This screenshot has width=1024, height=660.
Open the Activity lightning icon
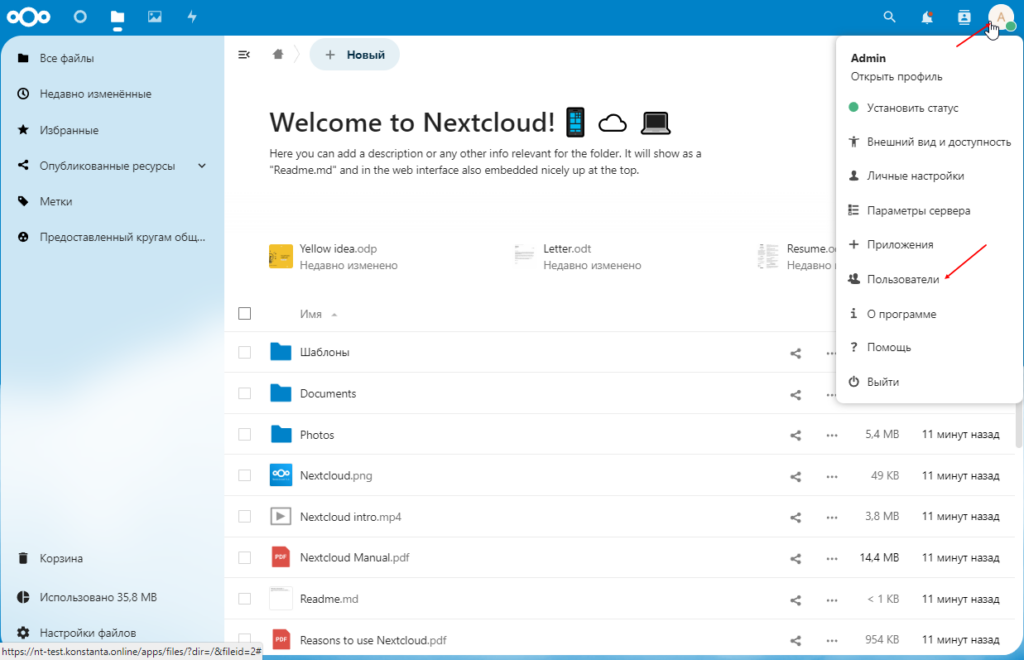coord(192,17)
